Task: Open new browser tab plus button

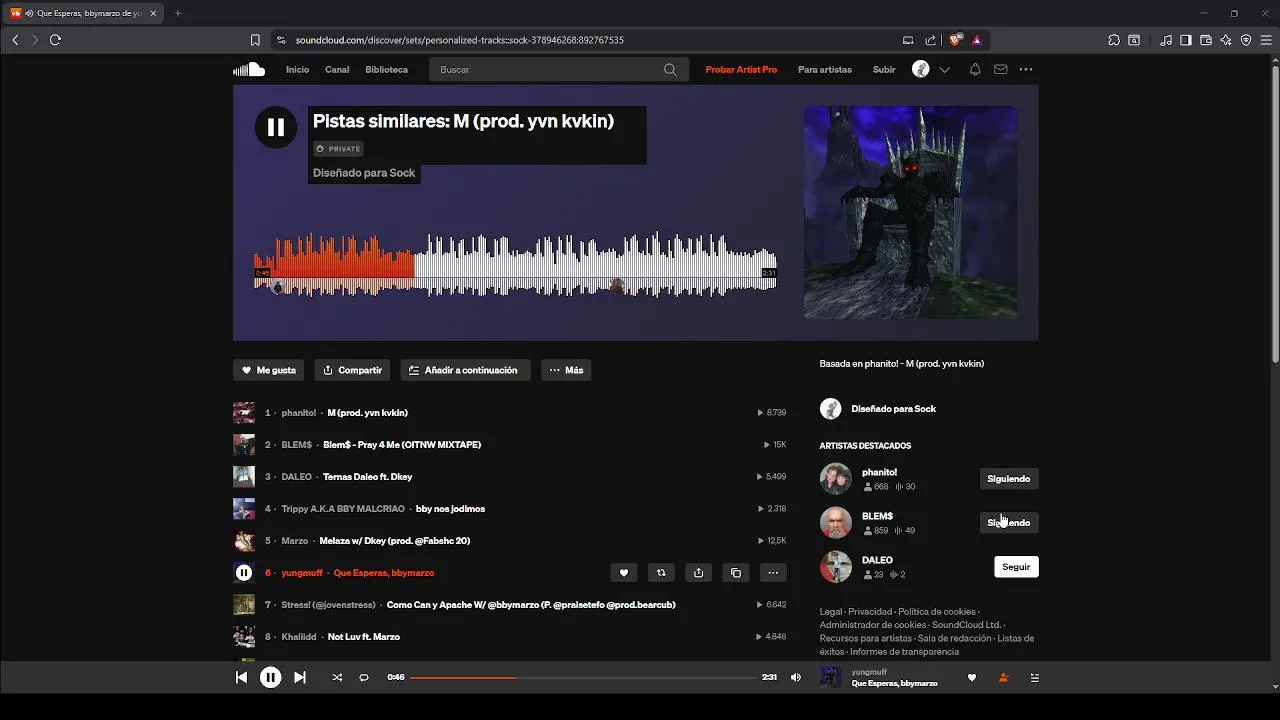Action: point(178,13)
